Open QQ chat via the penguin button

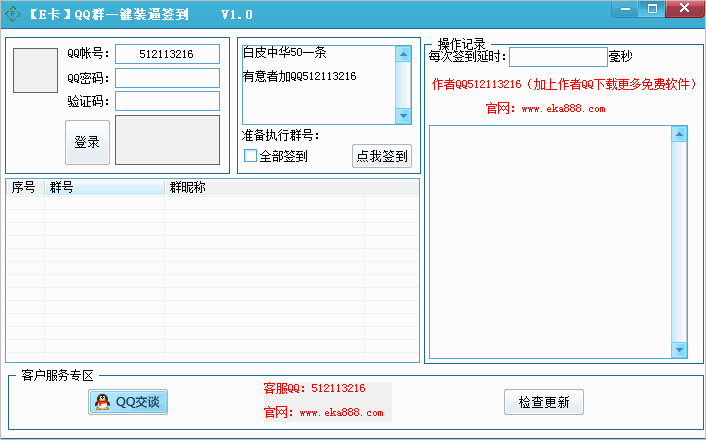click(x=128, y=402)
